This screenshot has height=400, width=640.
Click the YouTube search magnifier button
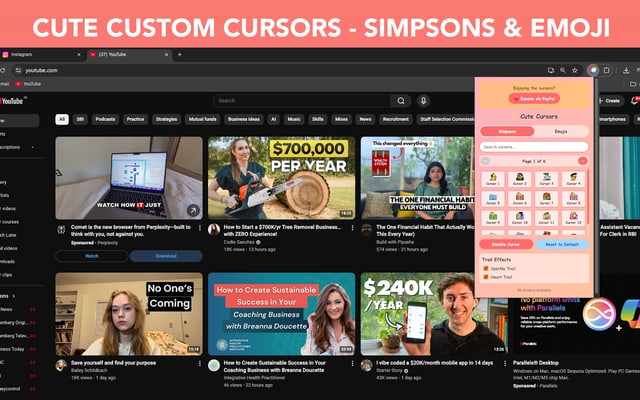pyautogui.click(x=401, y=101)
